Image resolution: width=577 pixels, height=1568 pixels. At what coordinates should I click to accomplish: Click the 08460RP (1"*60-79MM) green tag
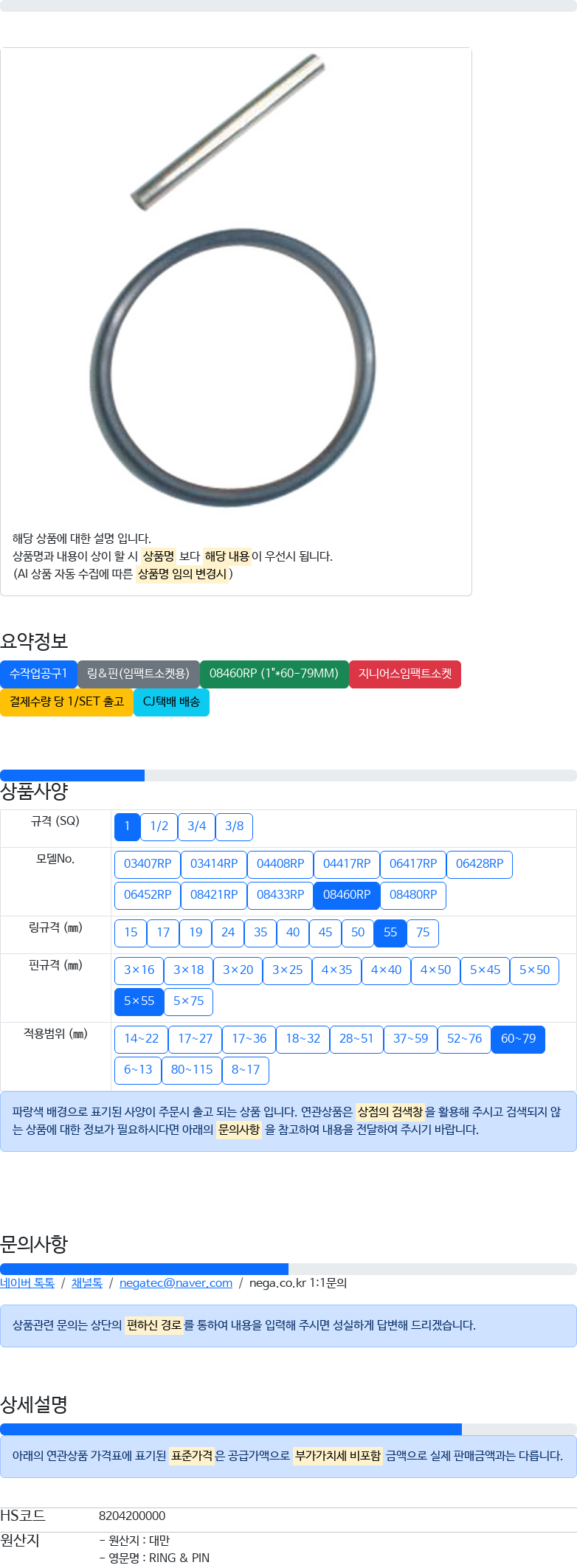pos(274,674)
